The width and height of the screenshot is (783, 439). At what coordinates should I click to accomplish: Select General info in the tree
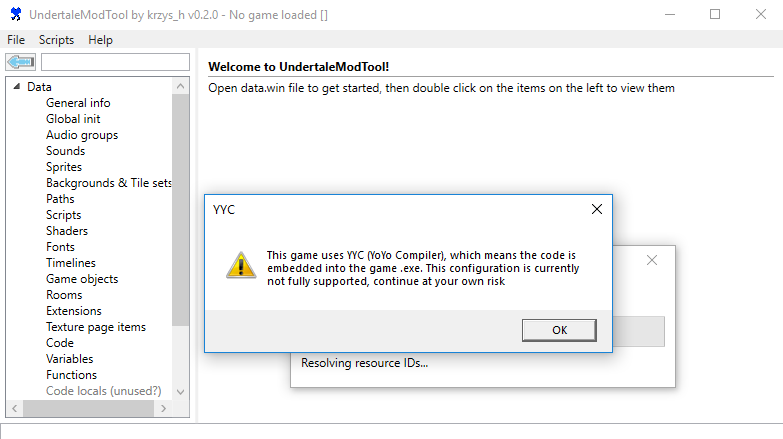click(78, 103)
